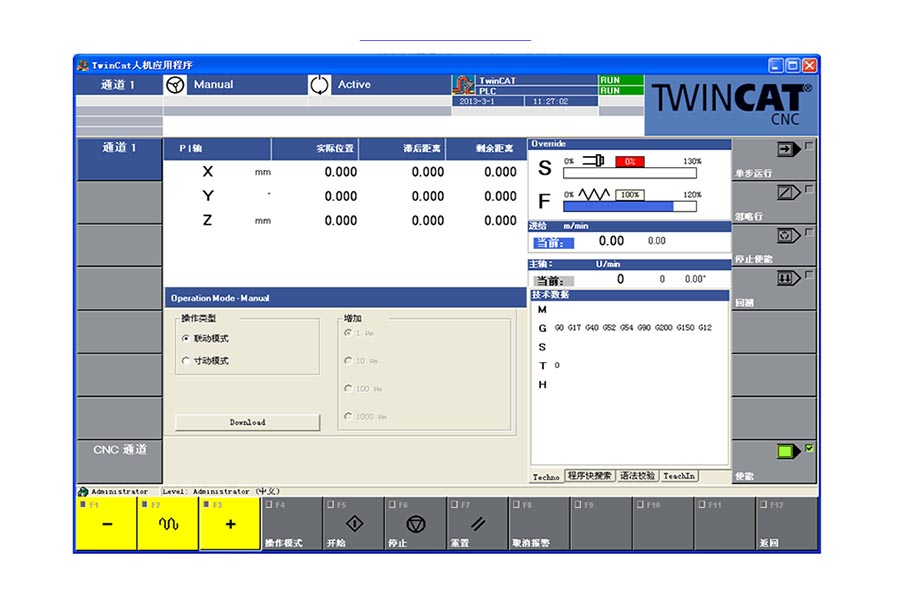This screenshot has width=900, height=600.
Task: Click the TwinCat app icon in title bar
Action: (x=83, y=65)
